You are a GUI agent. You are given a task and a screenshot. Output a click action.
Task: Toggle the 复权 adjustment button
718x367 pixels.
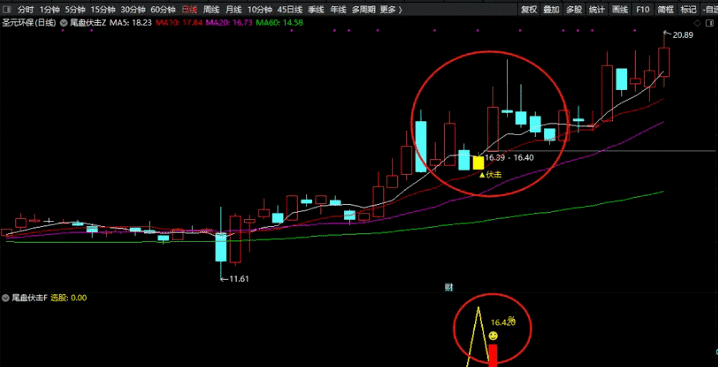click(x=529, y=9)
